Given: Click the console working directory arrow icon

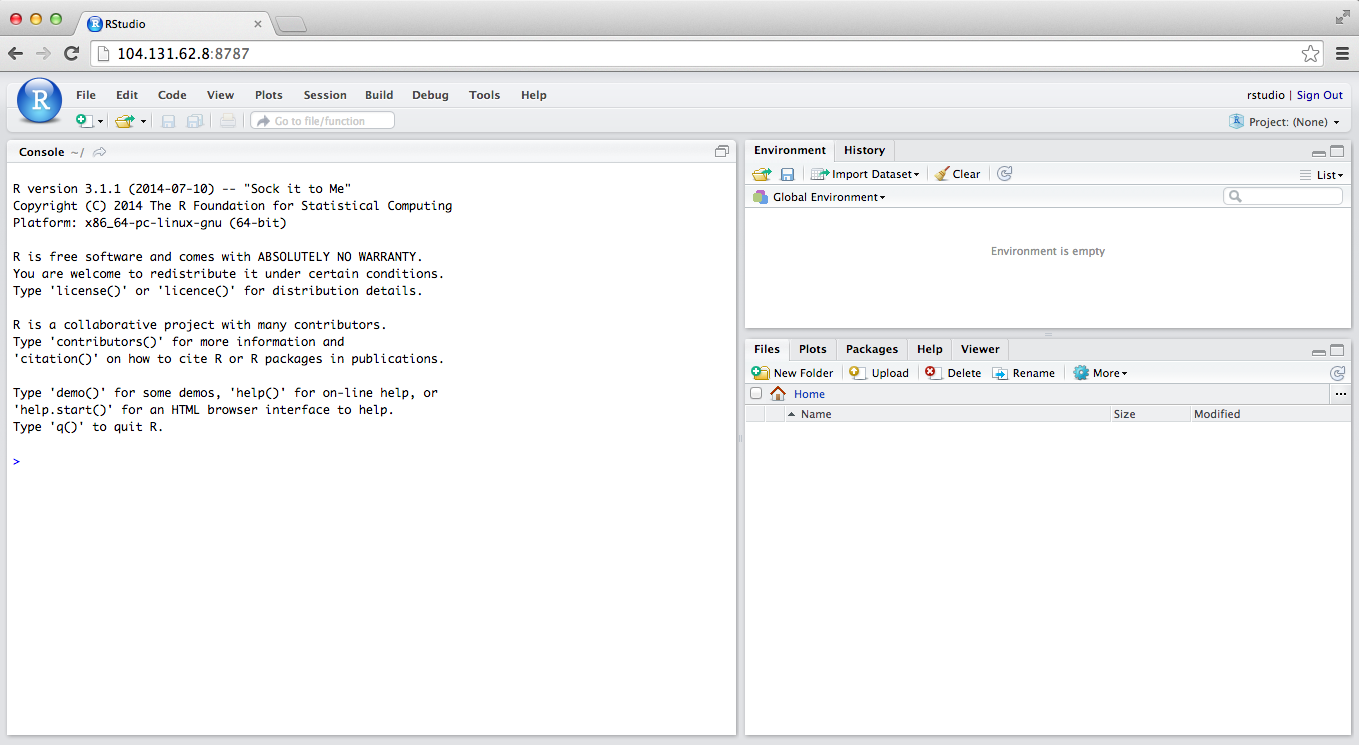Looking at the screenshot, I should pyautogui.click(x=100, y=152).
